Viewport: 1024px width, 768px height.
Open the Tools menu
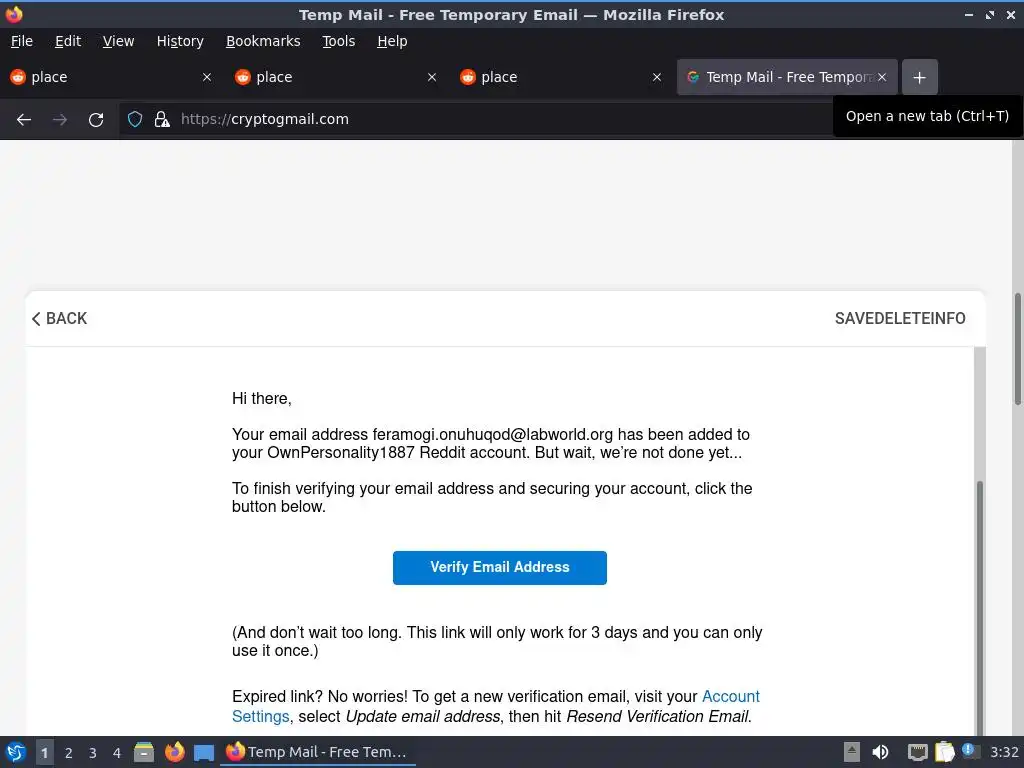click(x=338, y=41)
